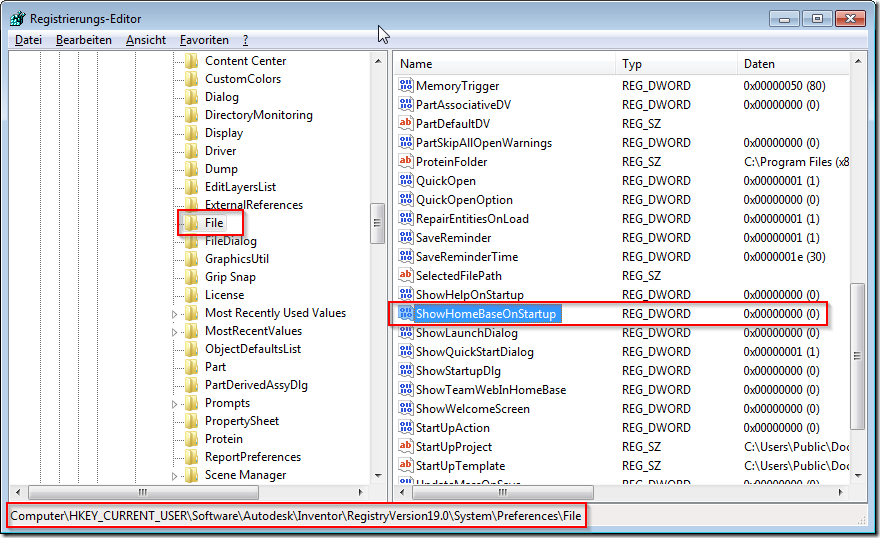Click the values pane horizontal scroll right arrow
The image size is (880, 538).
840,492
